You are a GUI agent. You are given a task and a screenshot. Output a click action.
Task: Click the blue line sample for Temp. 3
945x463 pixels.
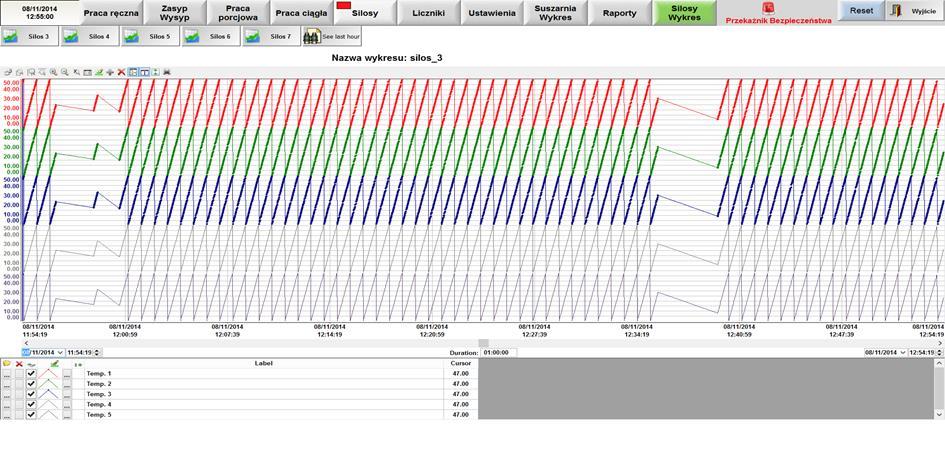pyautogui.click(x=48, y=394)
